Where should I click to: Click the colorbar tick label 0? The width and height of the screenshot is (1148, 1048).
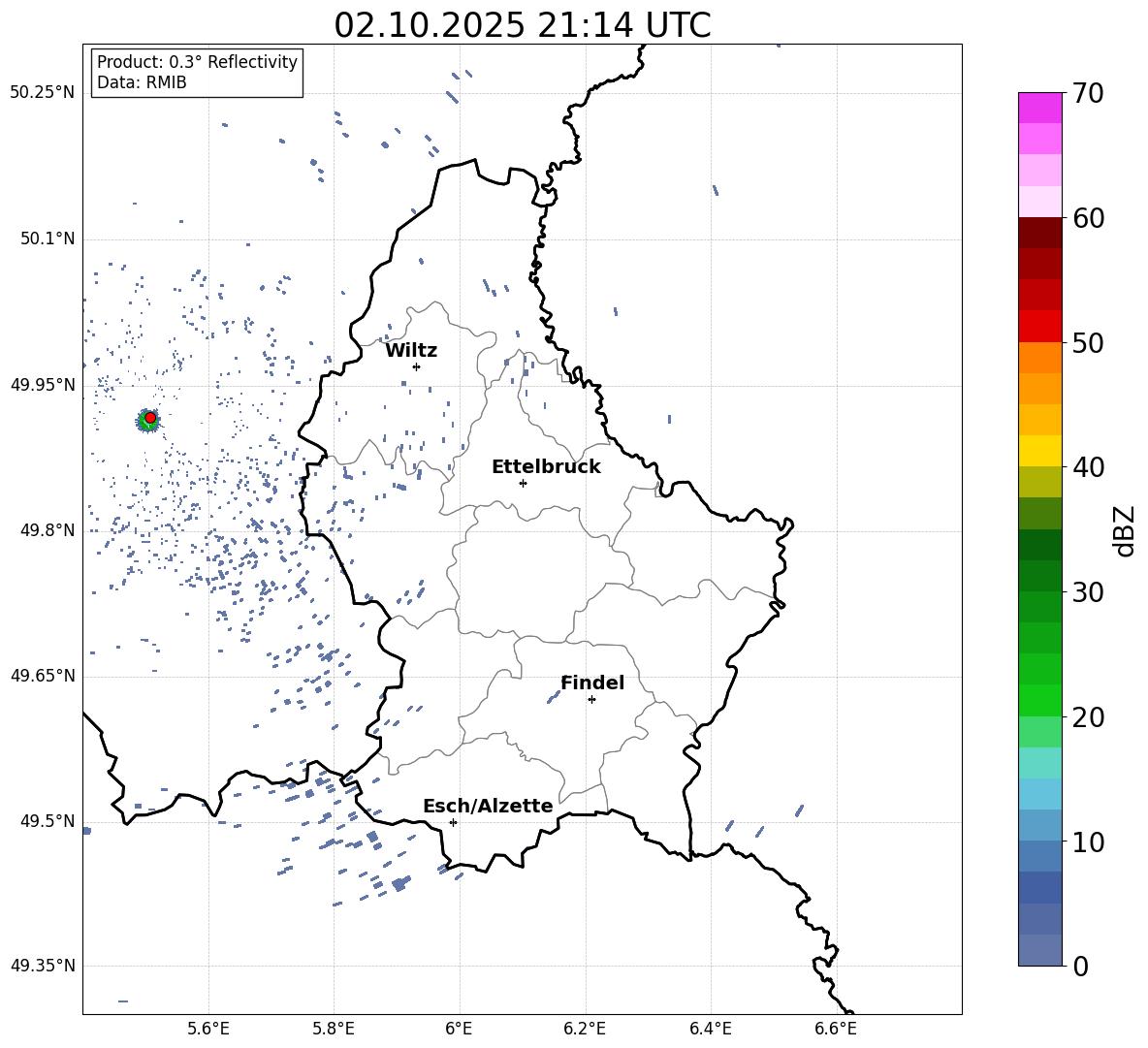click(1080, 966)
